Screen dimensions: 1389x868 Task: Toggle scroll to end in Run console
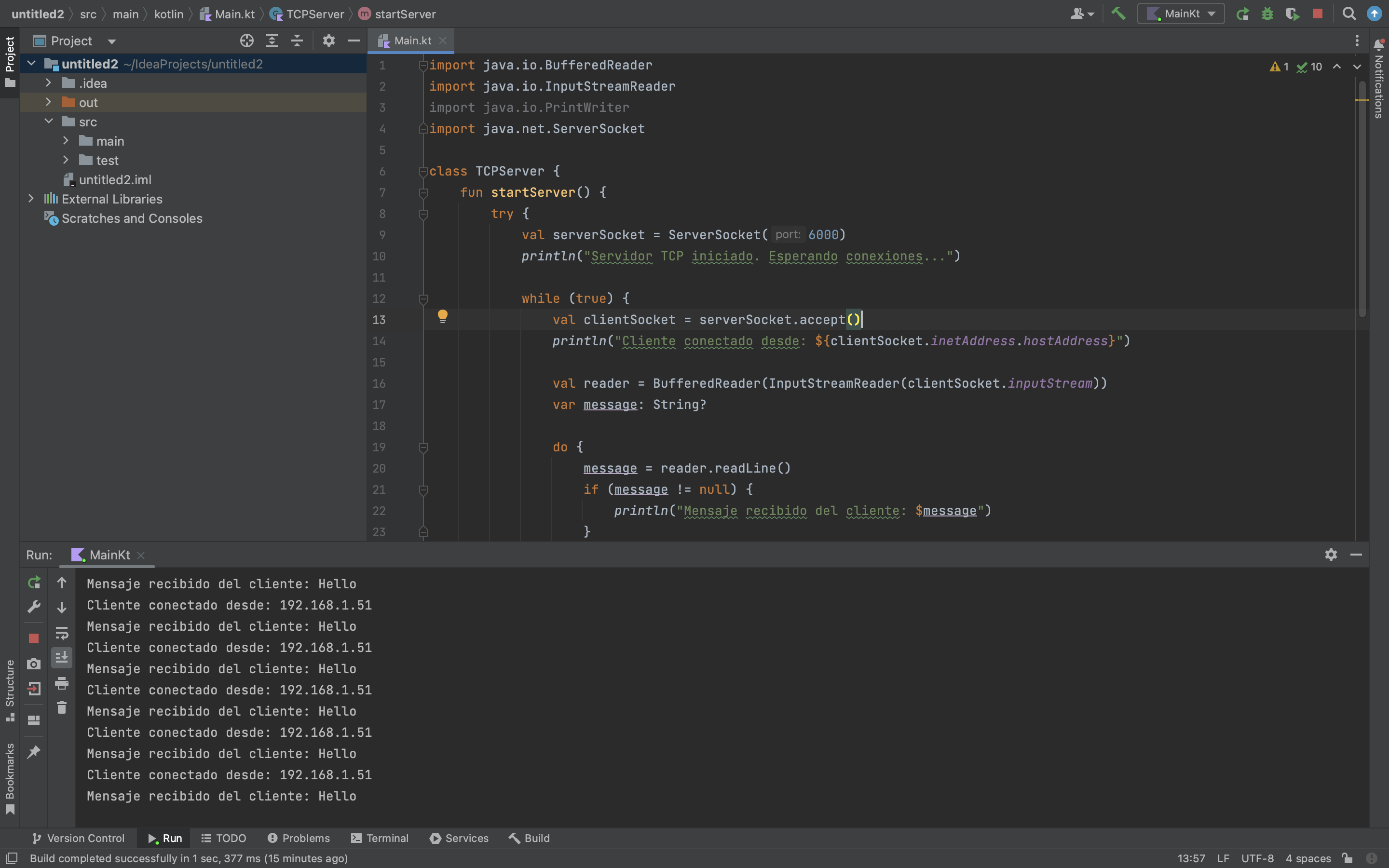tap(62, 657)
